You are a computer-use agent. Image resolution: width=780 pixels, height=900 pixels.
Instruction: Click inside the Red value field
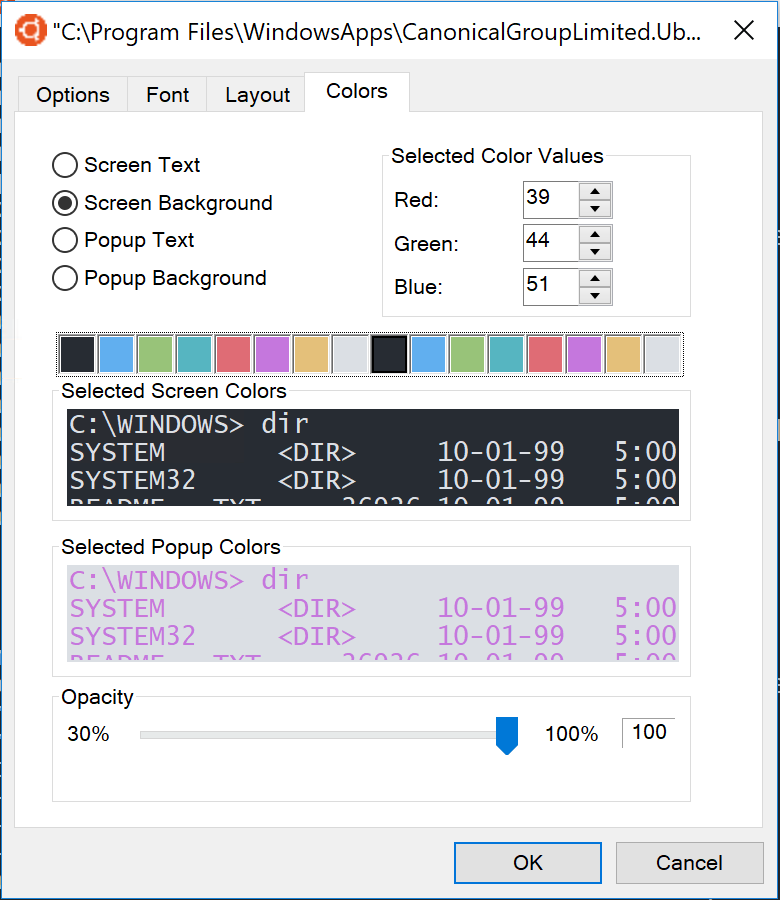point(550,199)
